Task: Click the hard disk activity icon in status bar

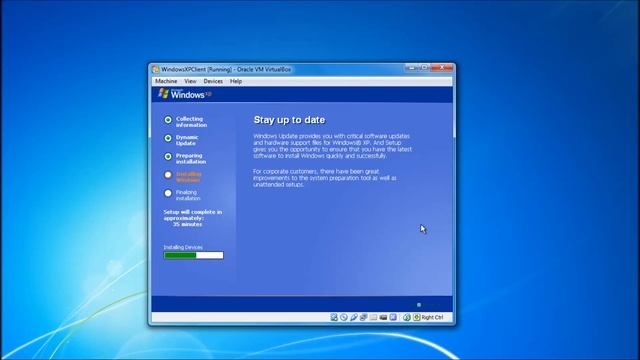Action: pyautogui.click(x=334, y=317)
